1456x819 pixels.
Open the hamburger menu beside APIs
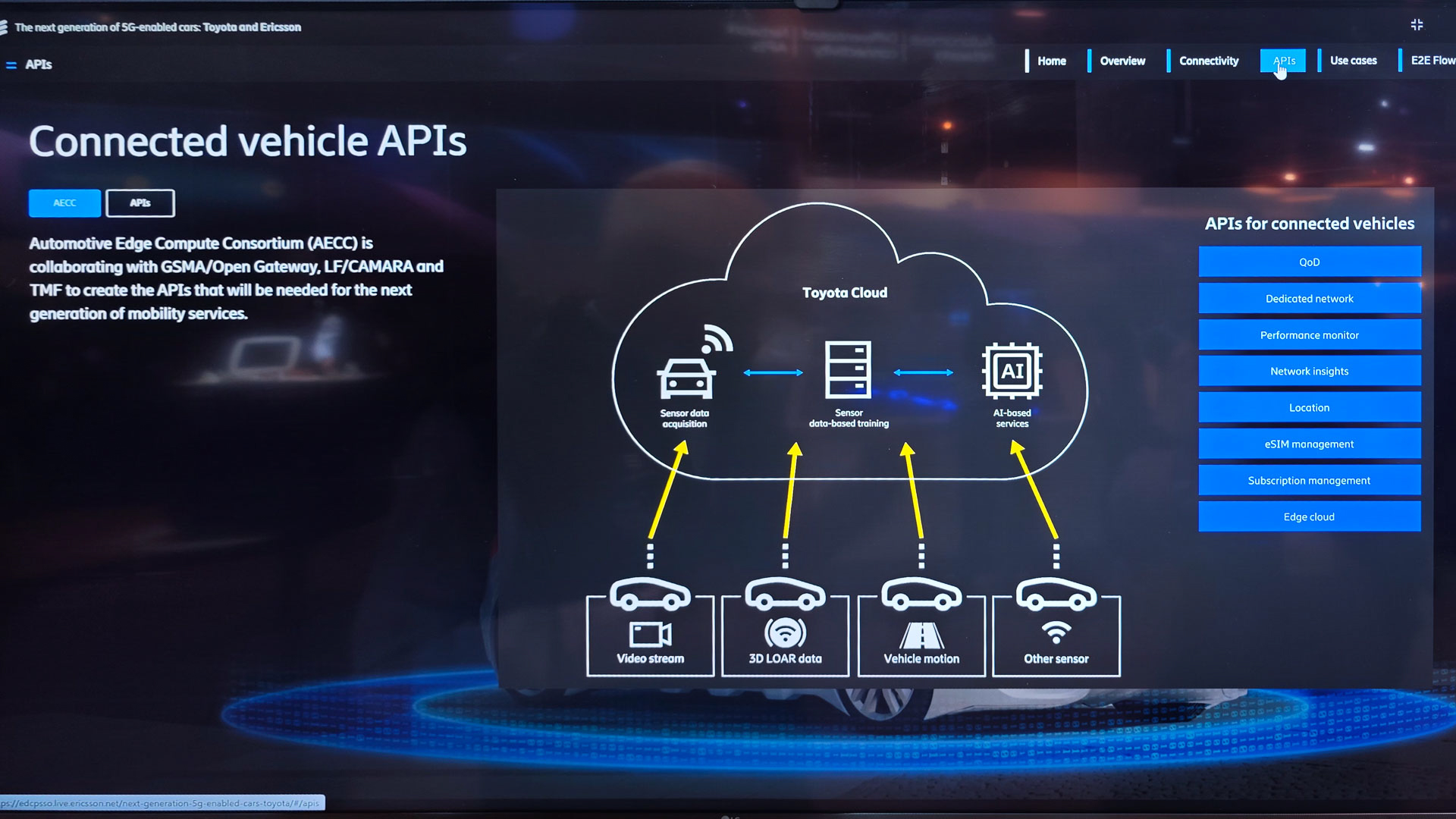tap(11, 65)
